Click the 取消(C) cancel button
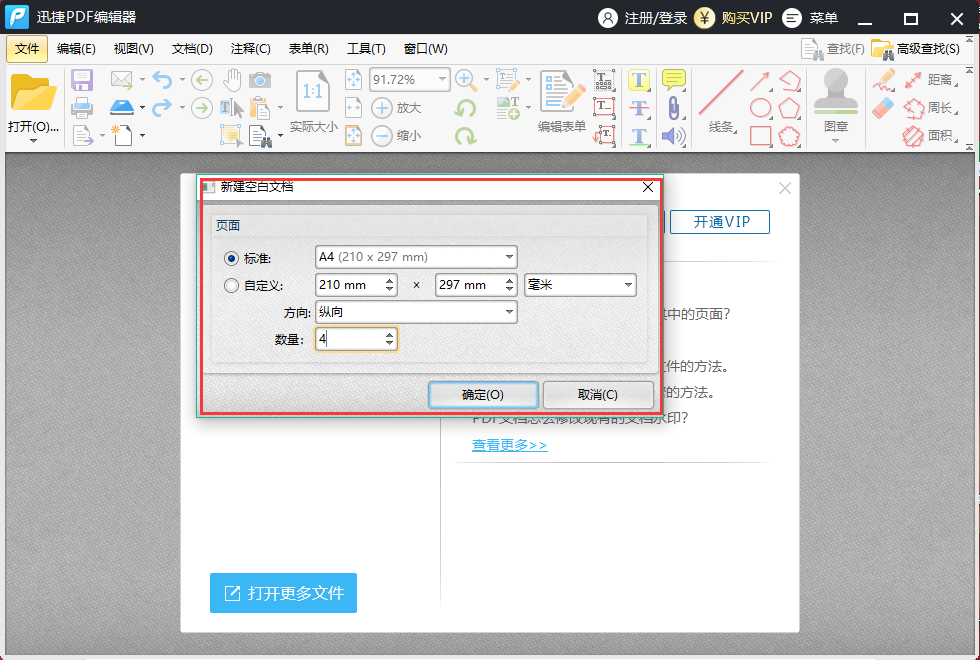 pos(598,394)
